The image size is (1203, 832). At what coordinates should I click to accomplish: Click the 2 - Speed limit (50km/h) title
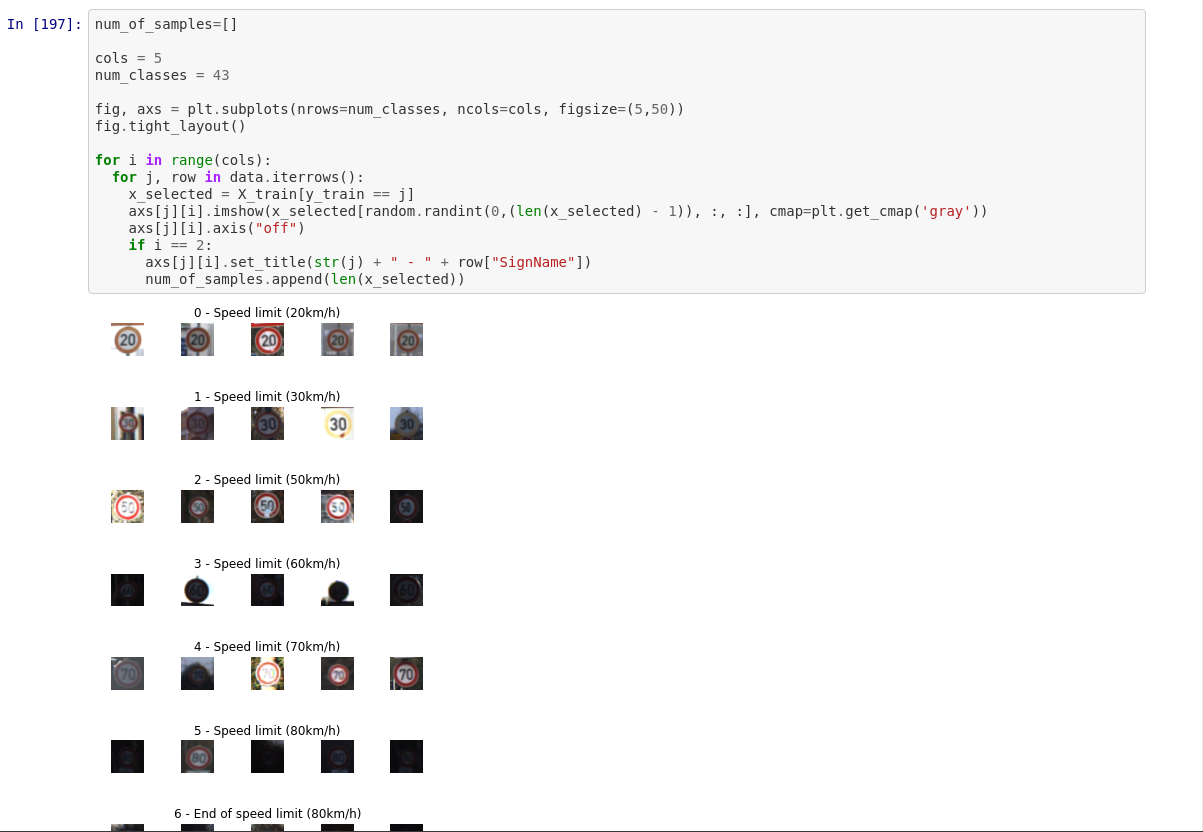tap(267, 480)
